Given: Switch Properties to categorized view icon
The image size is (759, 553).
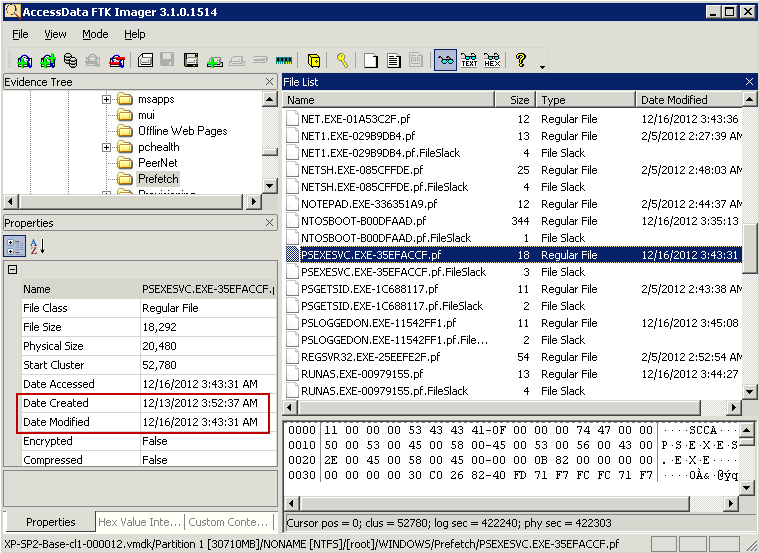Looking at the screenshot, I should pyautogui.click(x=15, y=246).
